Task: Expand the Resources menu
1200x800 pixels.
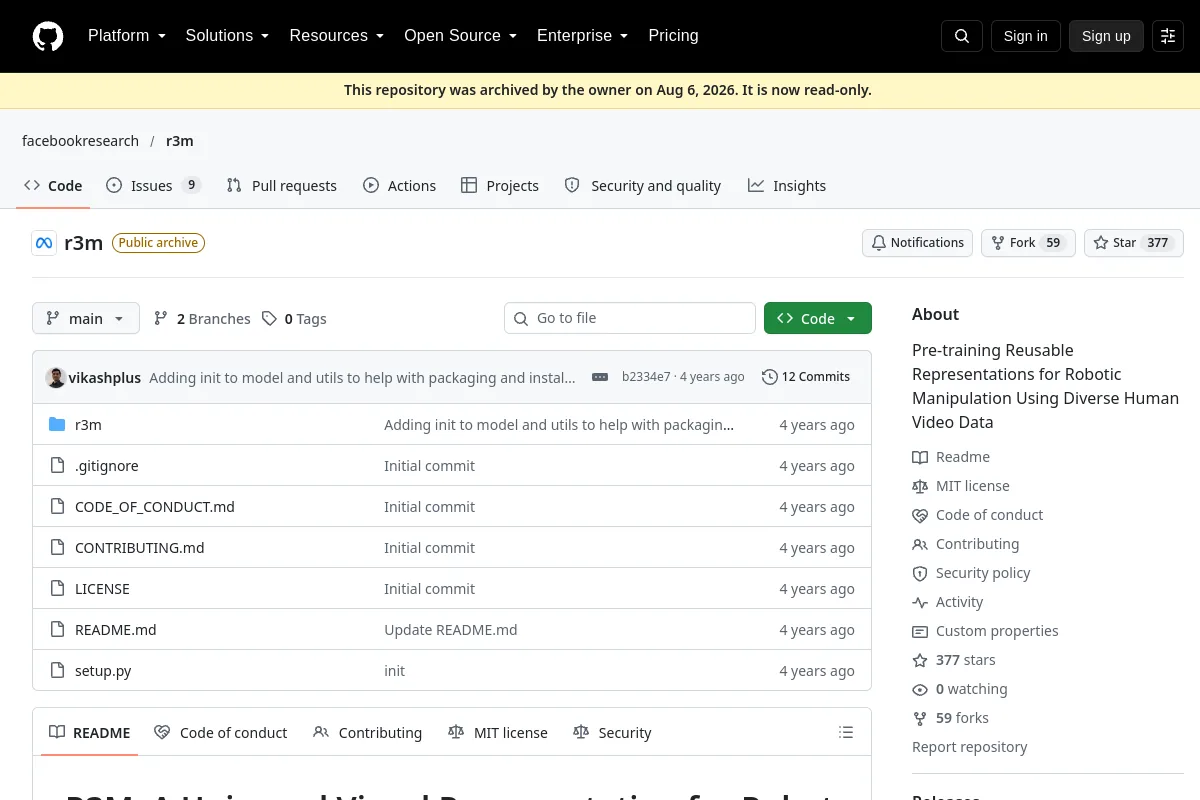Action: [x=337, y=36]
